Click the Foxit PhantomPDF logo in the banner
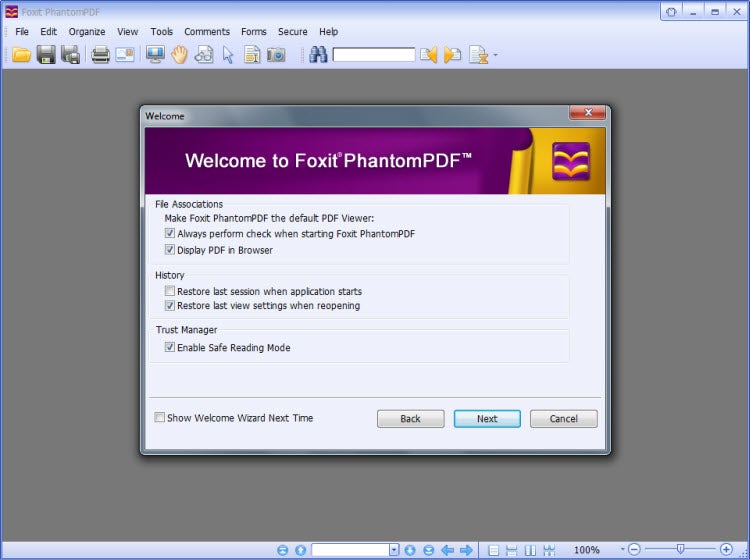 (x=571, y=161)
